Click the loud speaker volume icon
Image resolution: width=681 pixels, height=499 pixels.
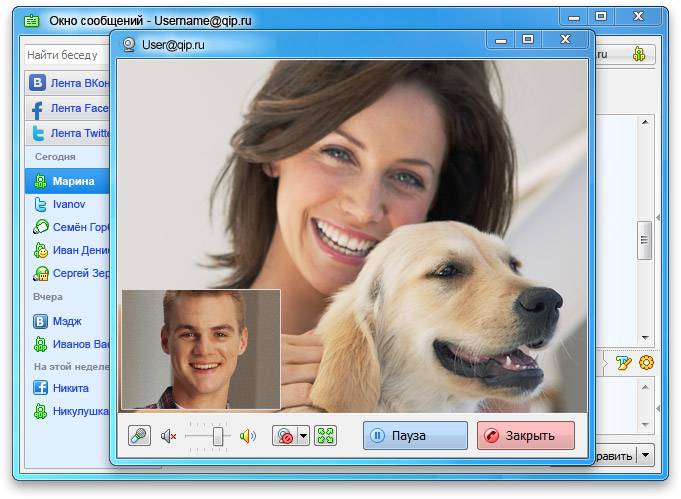click(248, 436)
